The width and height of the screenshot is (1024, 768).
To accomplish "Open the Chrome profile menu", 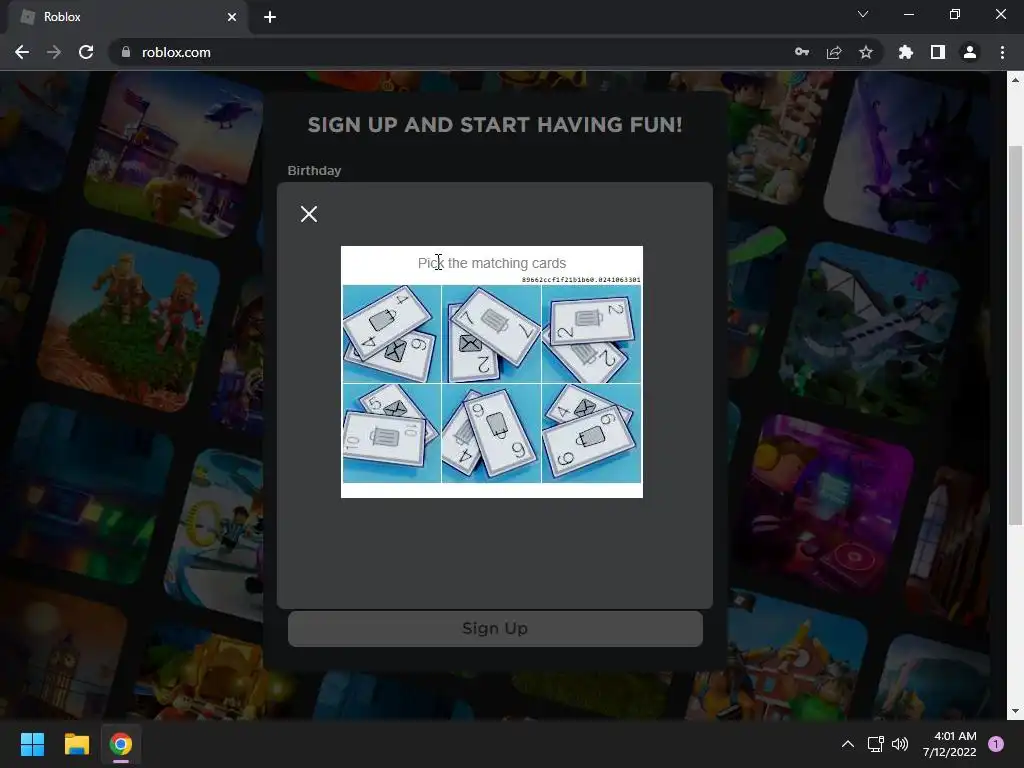I will pyautogui.click(x=970, y=52).
